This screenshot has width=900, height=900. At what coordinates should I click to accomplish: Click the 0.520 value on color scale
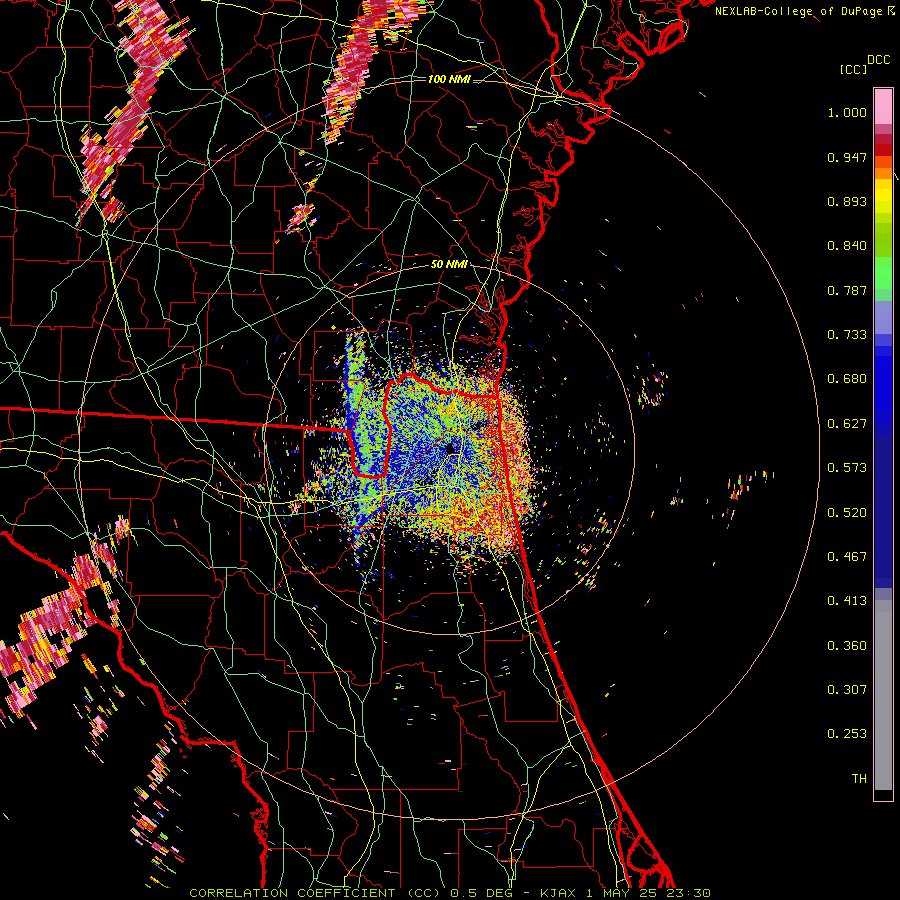click(847, 513)
